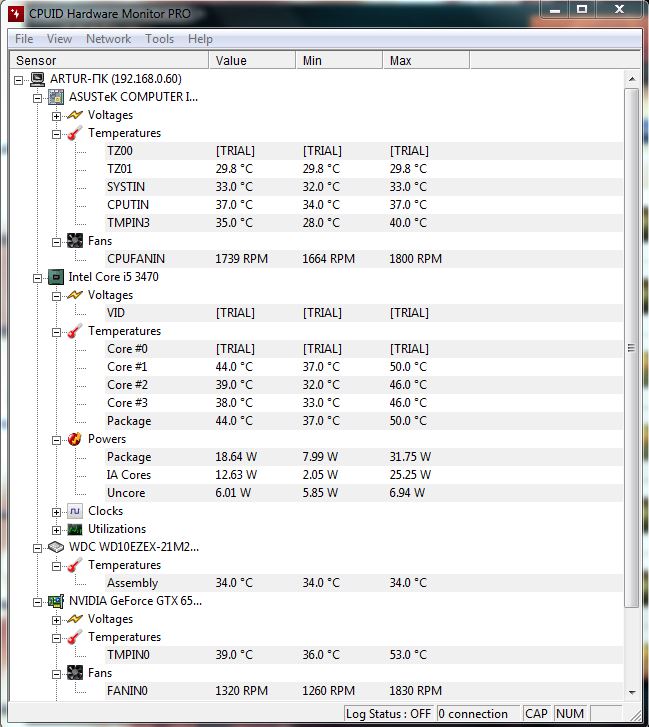The width and height of the screenshot is (649, 727).
Task: Click the computer icon beside ARTUR-ПК
Action: coord(37,79)
